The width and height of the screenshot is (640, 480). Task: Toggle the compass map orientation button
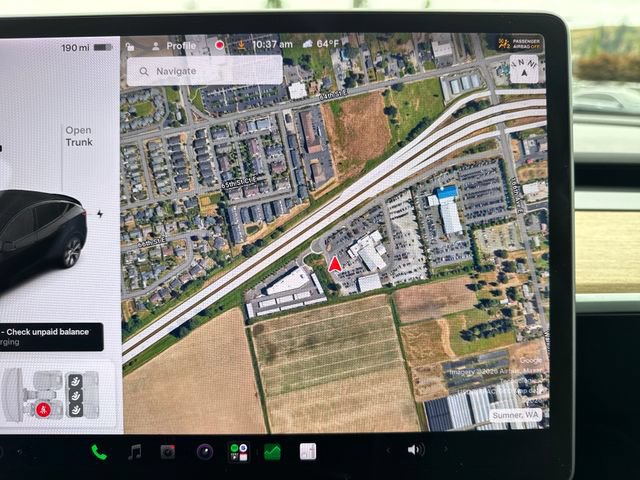[x=524, y=69]
